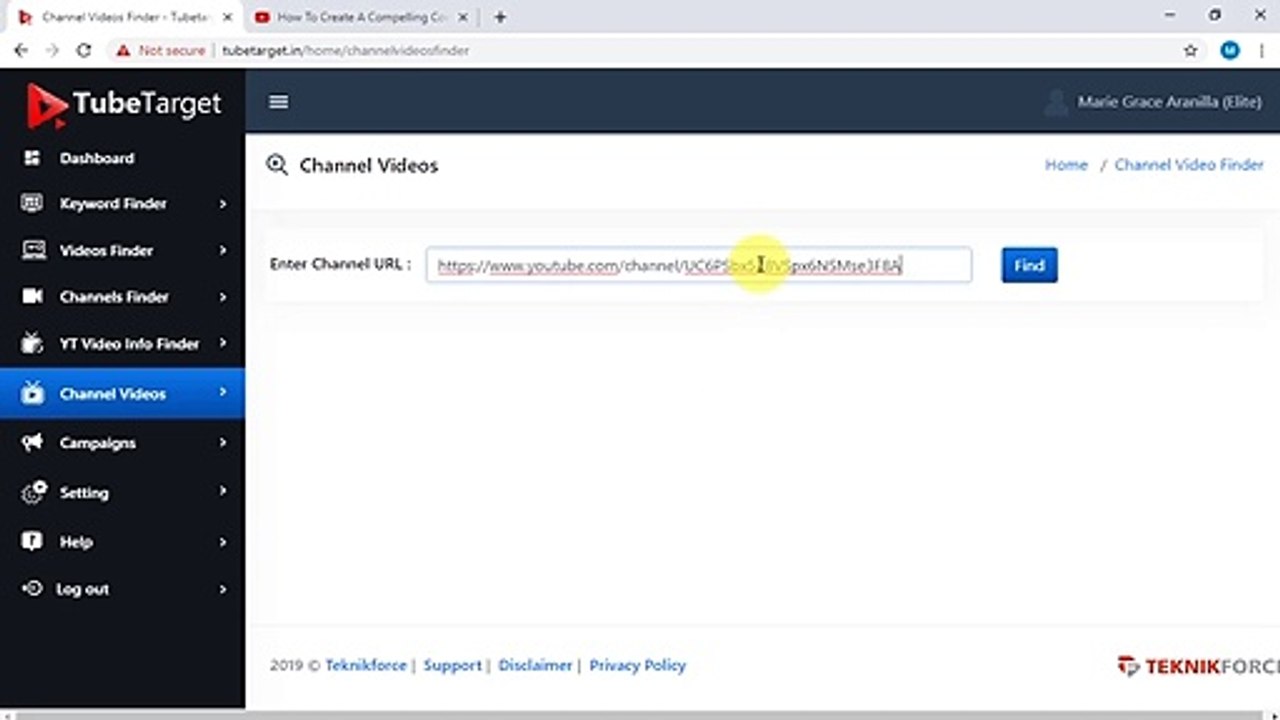Click the horizontal scrollbar at bottom

pos(640,715)
